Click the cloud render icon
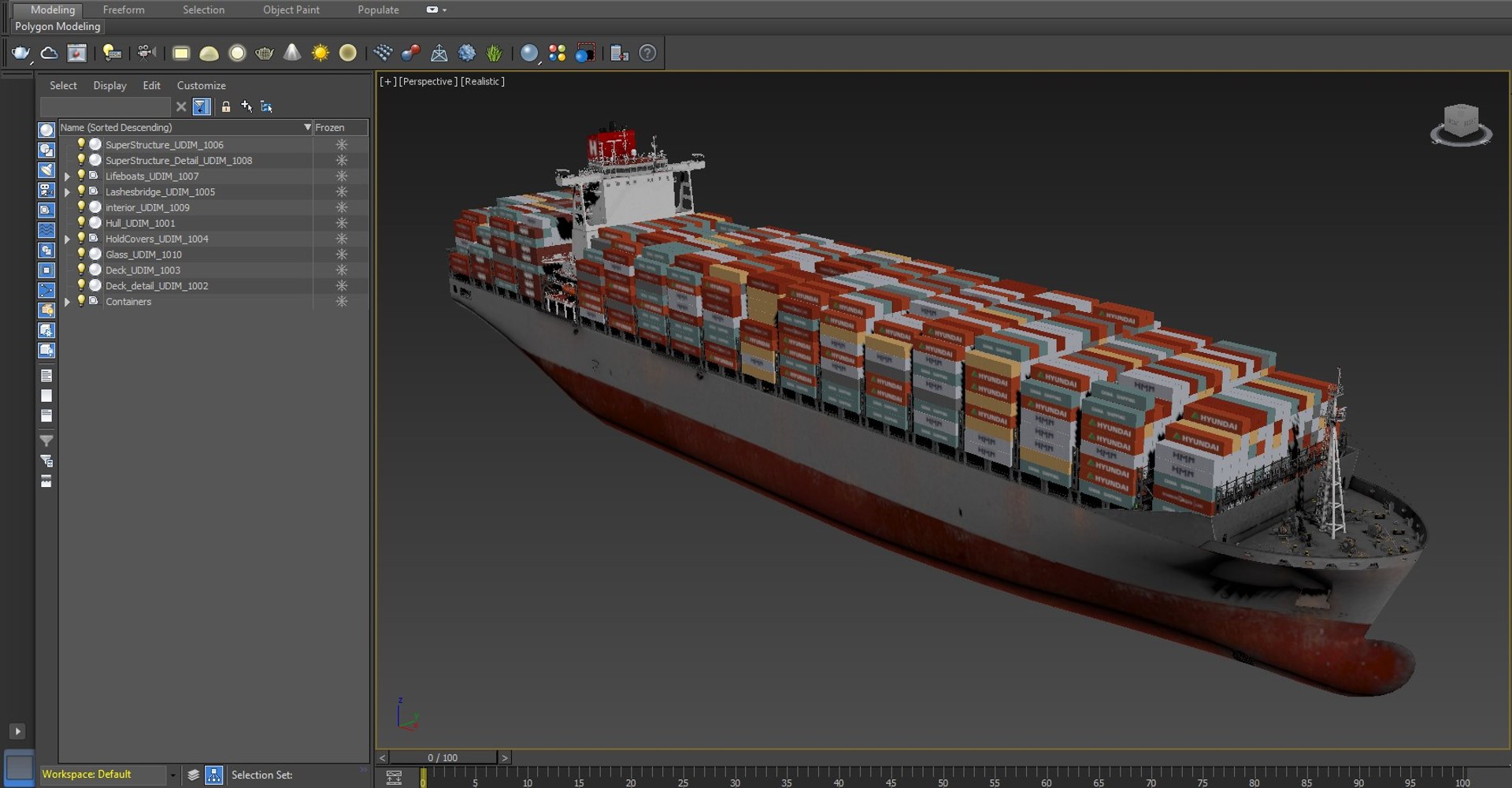The width and height of the screenshot is (1512, 788). tap(49, 53)
